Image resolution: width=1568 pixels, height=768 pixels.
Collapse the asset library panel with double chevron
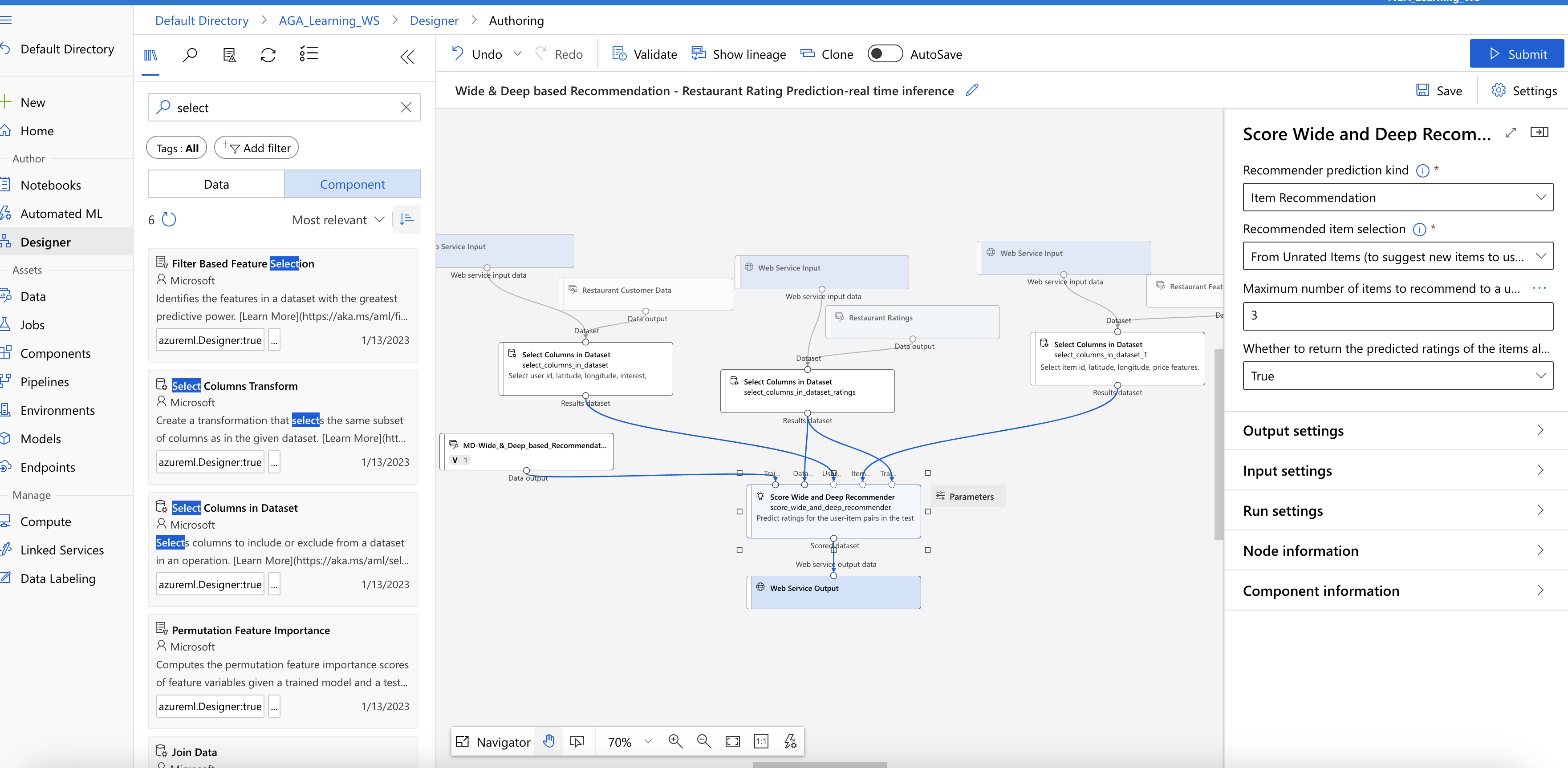pyautogui.click(x=407, y=57)
